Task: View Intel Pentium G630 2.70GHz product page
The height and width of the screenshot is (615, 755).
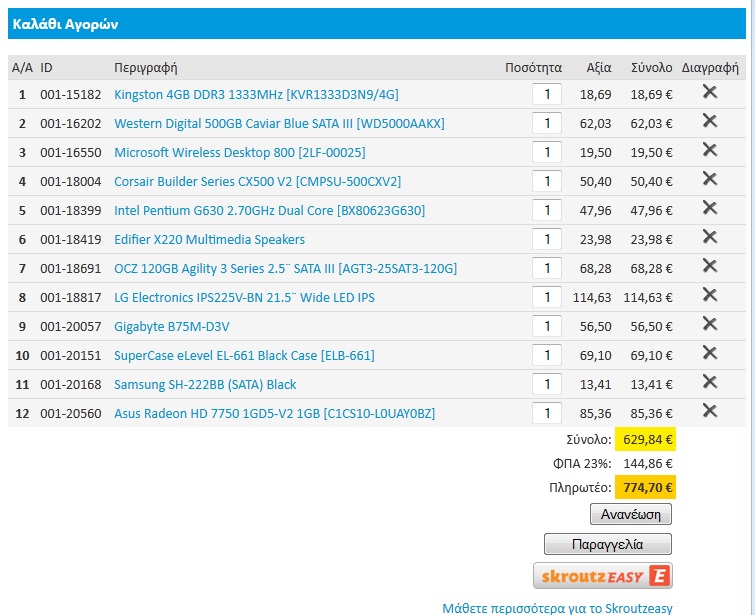Action: click(270, 210)
